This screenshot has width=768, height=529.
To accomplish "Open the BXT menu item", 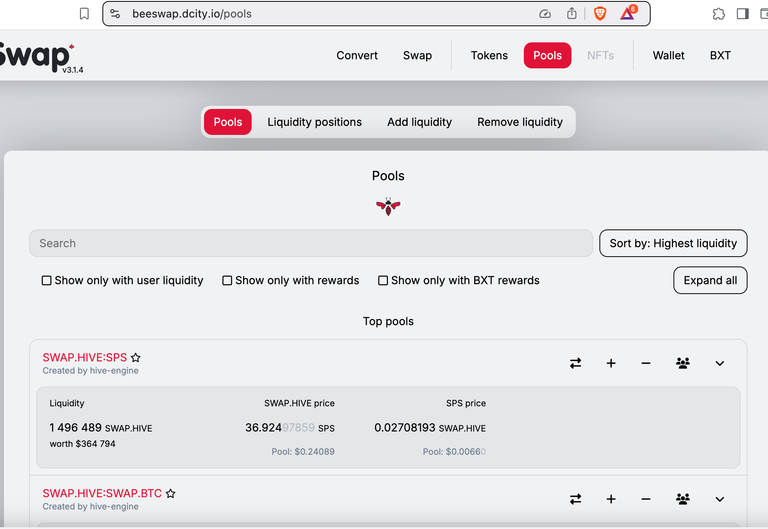I will click(720, 55).
